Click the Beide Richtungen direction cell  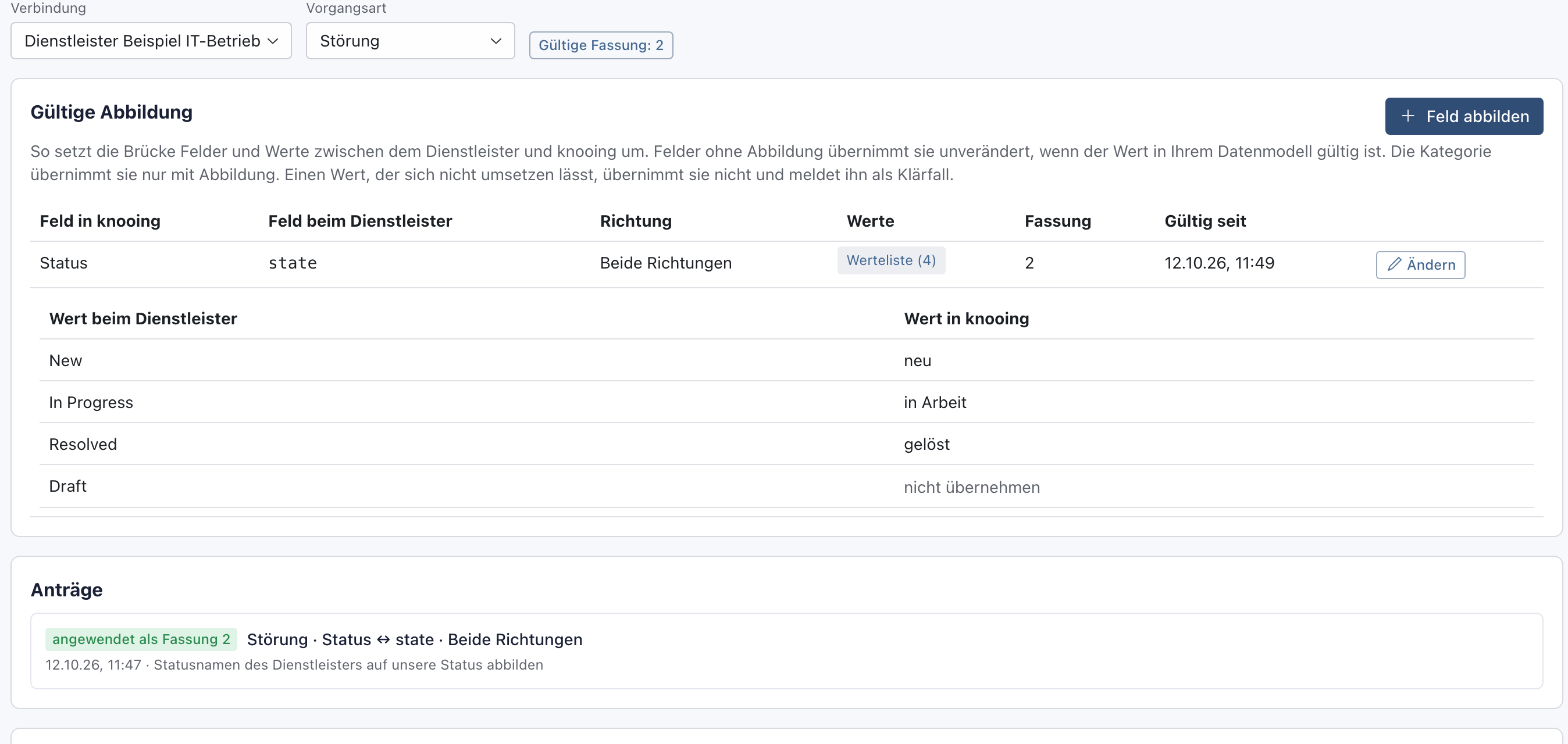(x=666, y=263)
